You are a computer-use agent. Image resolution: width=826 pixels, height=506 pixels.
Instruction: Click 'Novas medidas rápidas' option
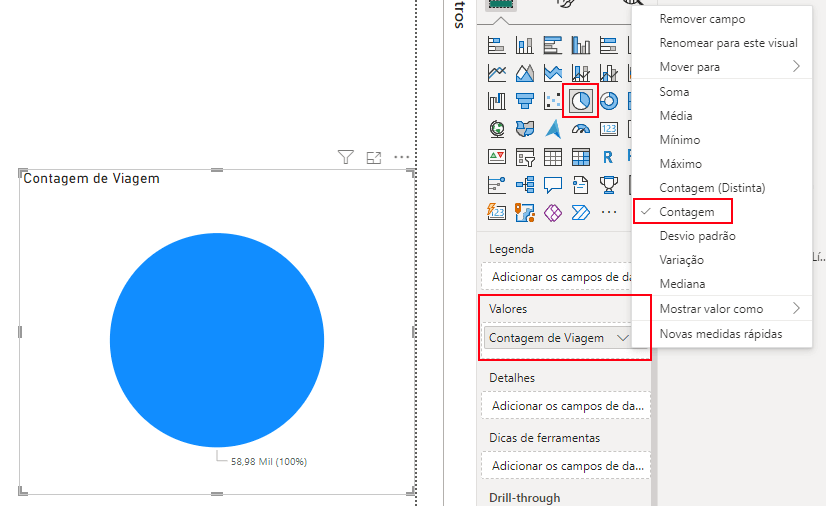pyautogui.click(x=720, y=334)
